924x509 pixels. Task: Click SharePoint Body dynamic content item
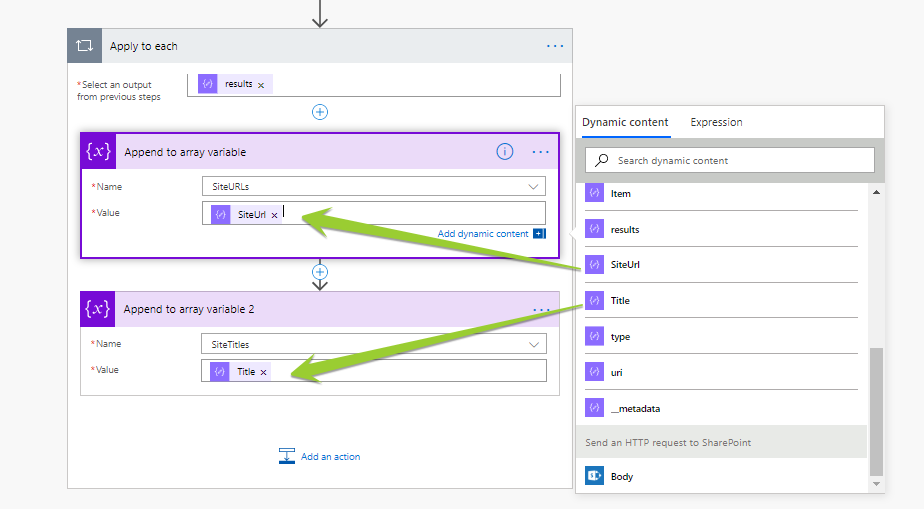[621, 477]
